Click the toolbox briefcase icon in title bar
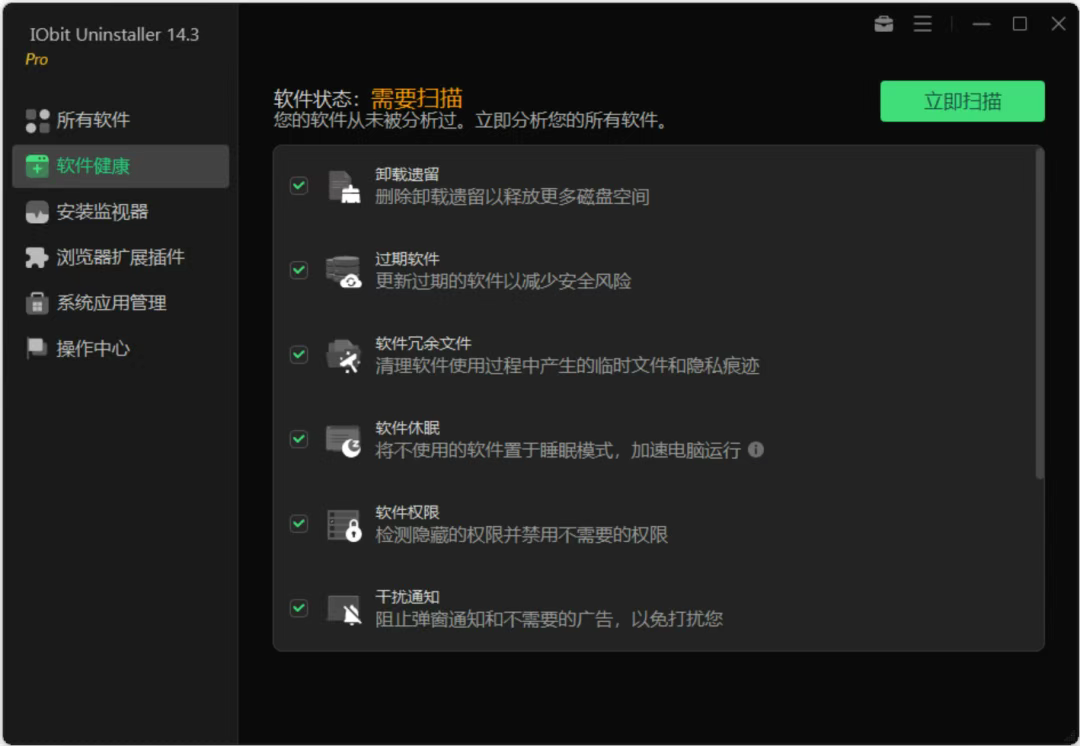The height and width of the screenshot is (746, 1080). coord(884,24)
